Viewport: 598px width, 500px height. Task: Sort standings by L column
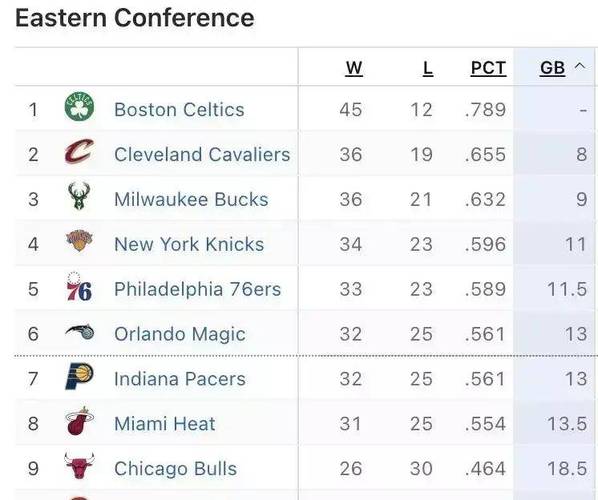click(x=428, y=68)
